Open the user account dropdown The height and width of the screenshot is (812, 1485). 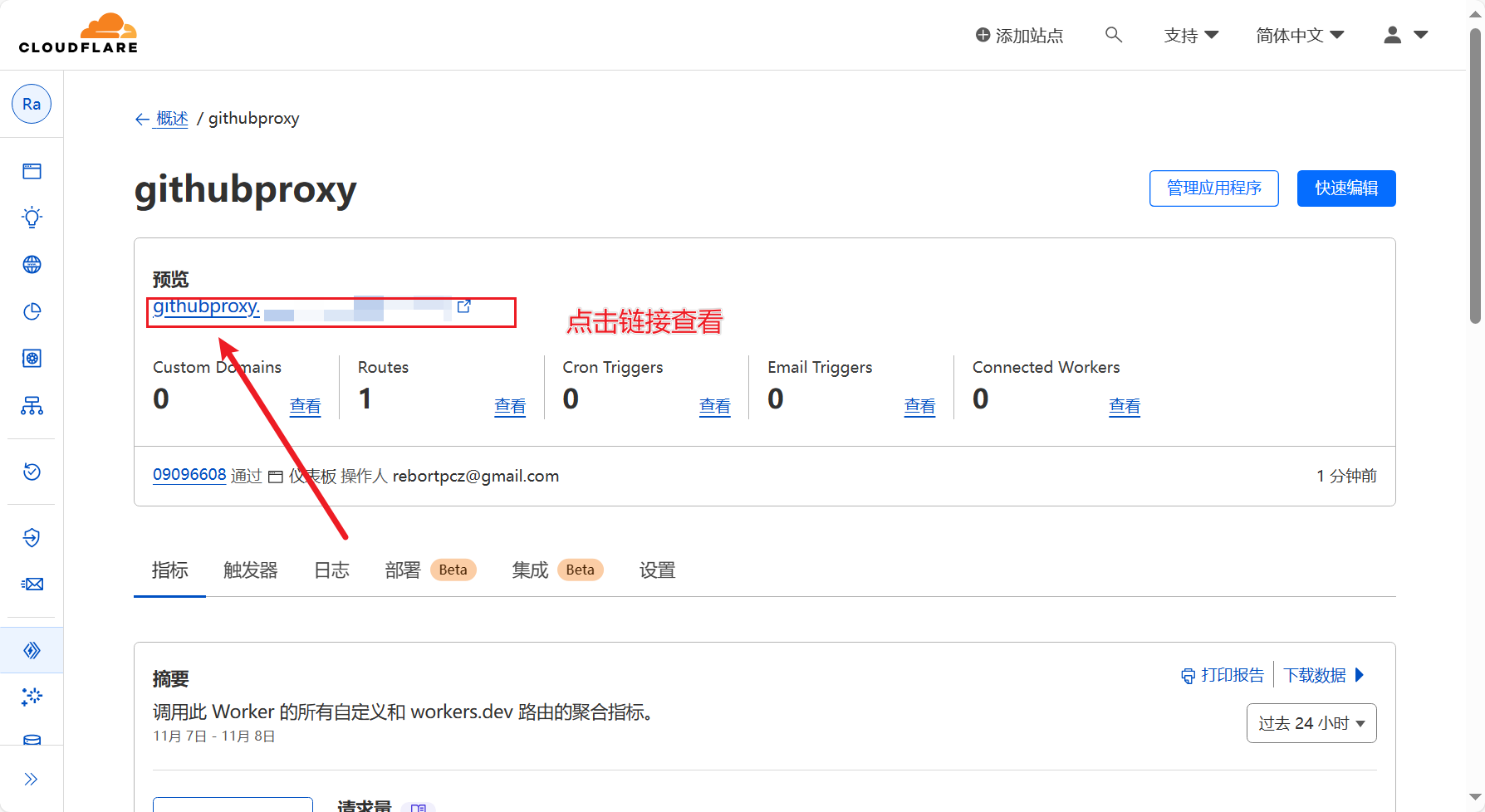pyautogui.click(x=1404, y=35)
